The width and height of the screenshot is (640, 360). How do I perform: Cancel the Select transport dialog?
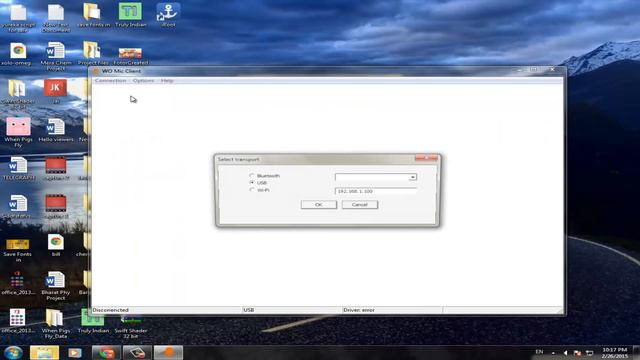point(360,204)
